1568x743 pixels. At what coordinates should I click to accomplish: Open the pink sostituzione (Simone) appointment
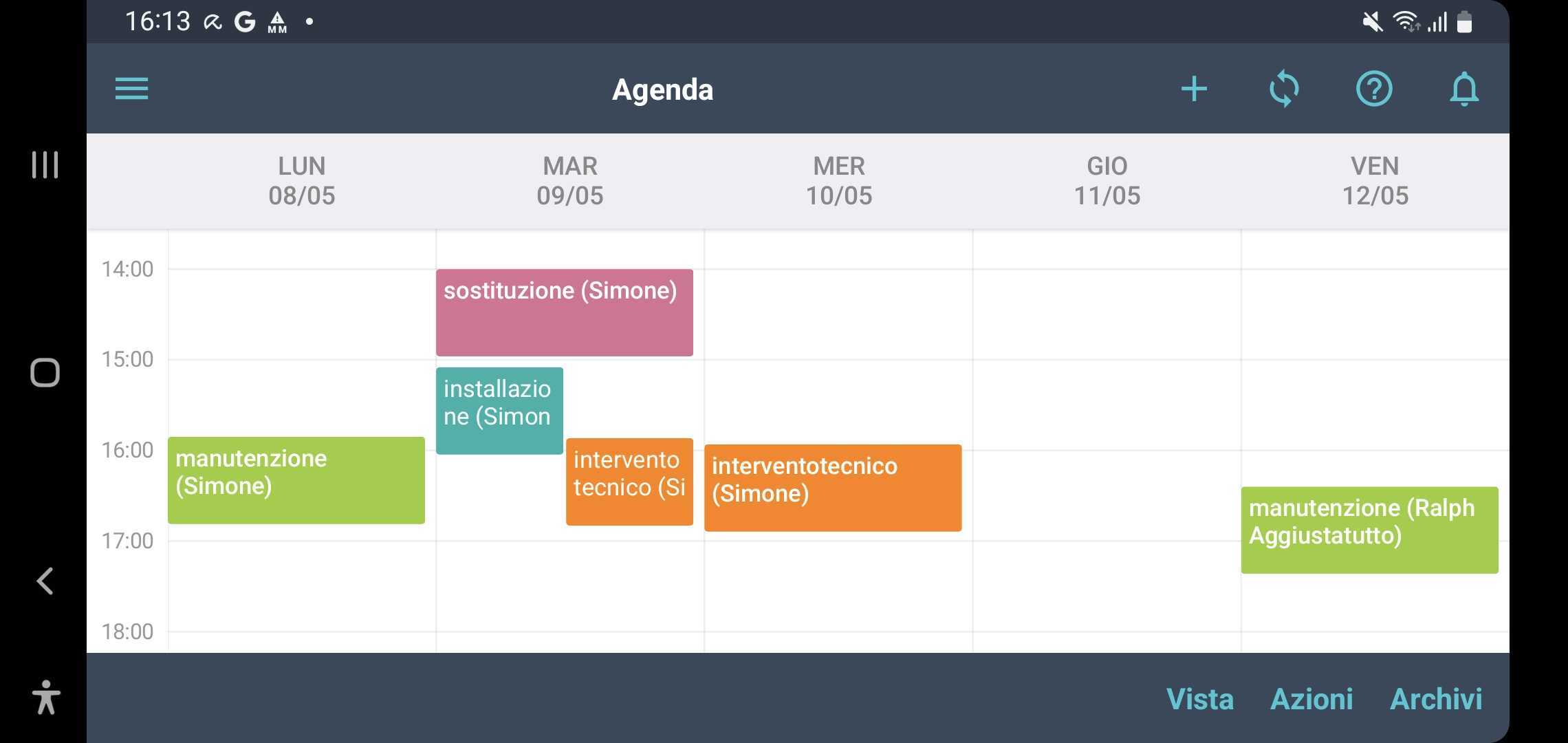tap(564, 313)
